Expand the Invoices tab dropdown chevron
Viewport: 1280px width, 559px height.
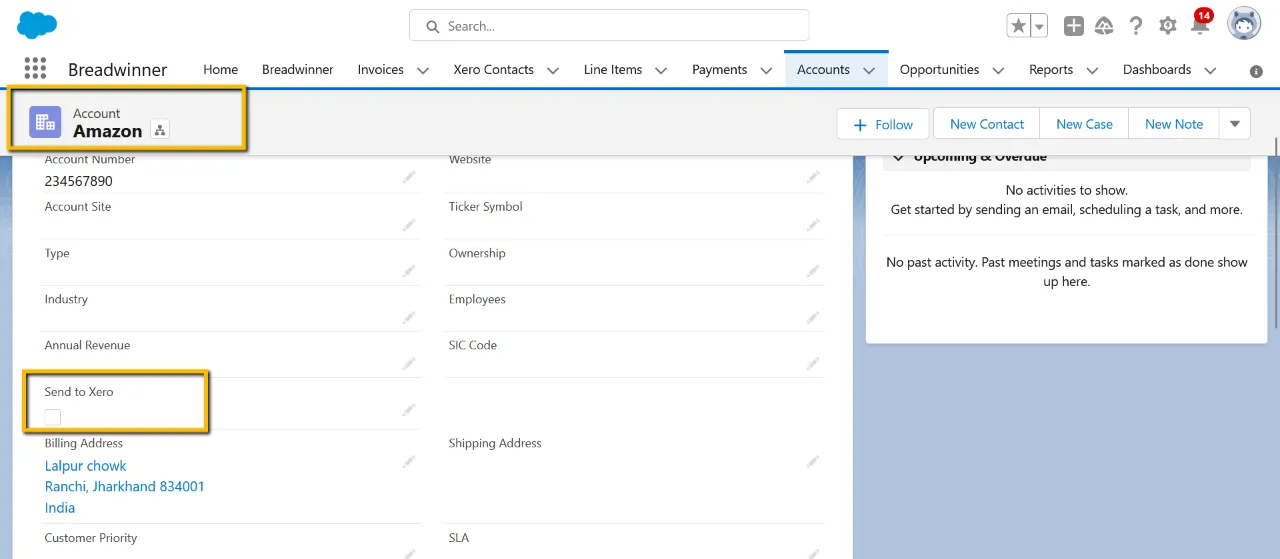click(x=423, y=70)
